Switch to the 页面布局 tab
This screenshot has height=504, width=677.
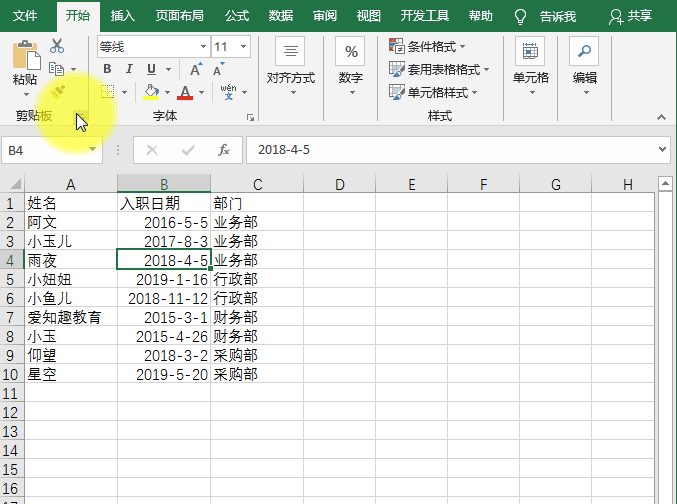180,16
